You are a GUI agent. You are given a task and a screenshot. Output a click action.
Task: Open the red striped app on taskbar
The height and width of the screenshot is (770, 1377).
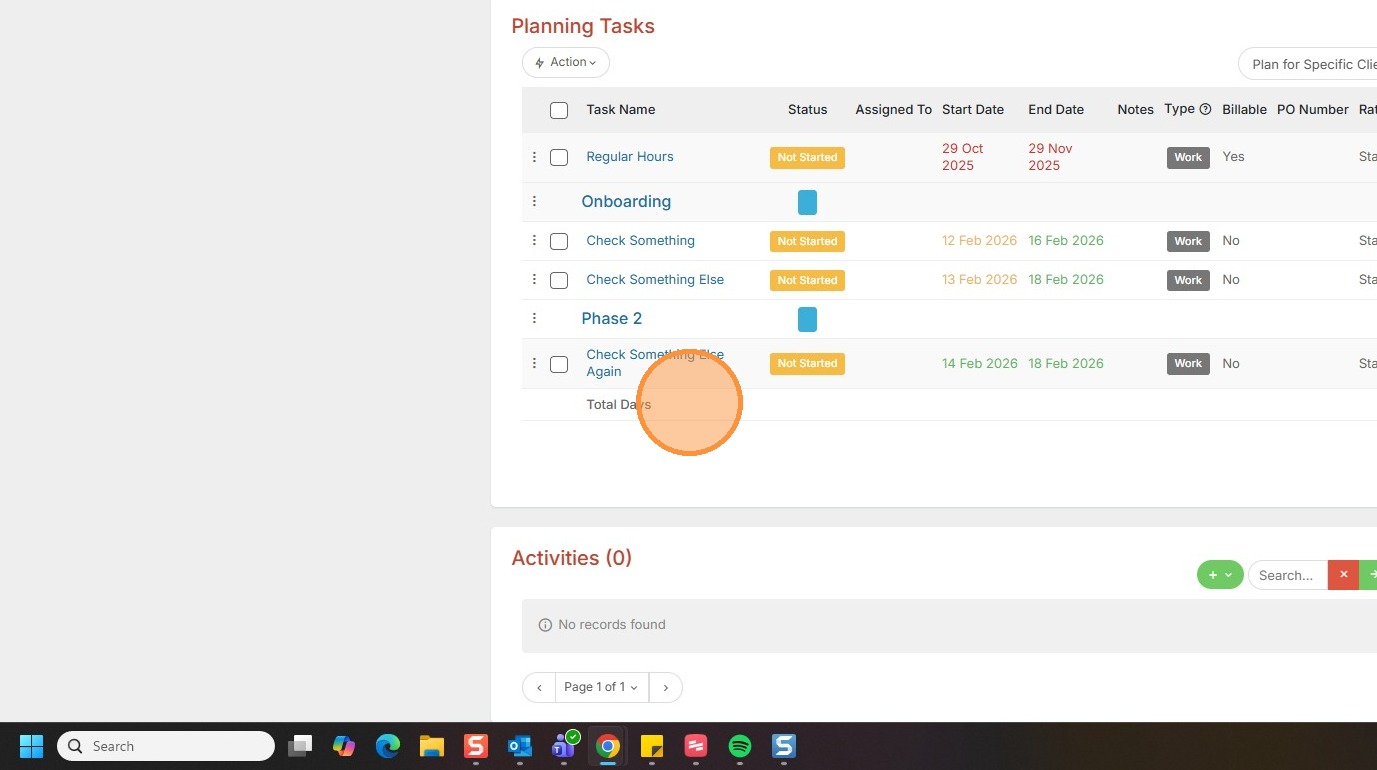[x=696, y=746]
